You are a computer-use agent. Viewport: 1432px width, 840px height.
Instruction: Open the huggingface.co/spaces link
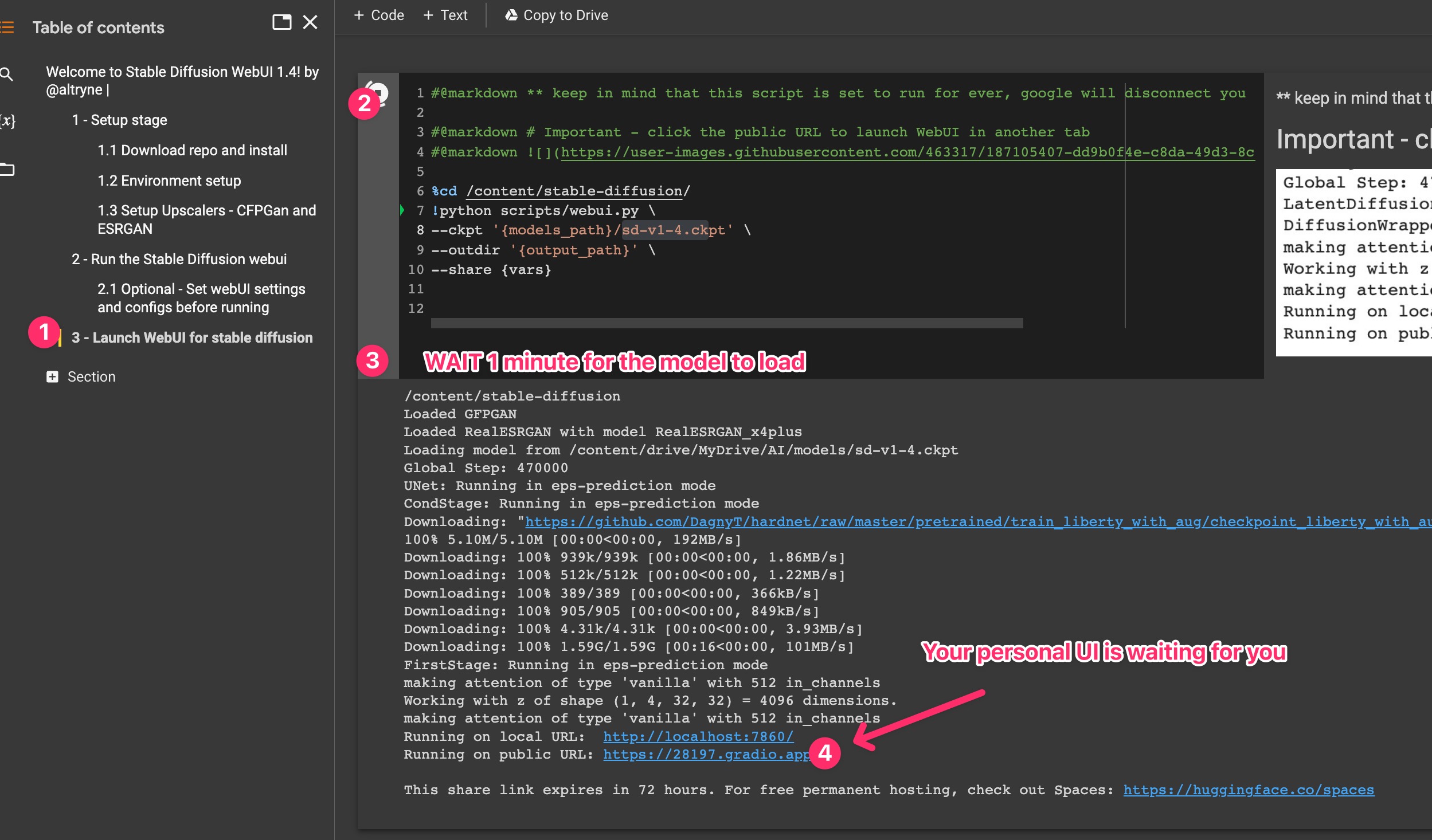tap(1248, 790)
